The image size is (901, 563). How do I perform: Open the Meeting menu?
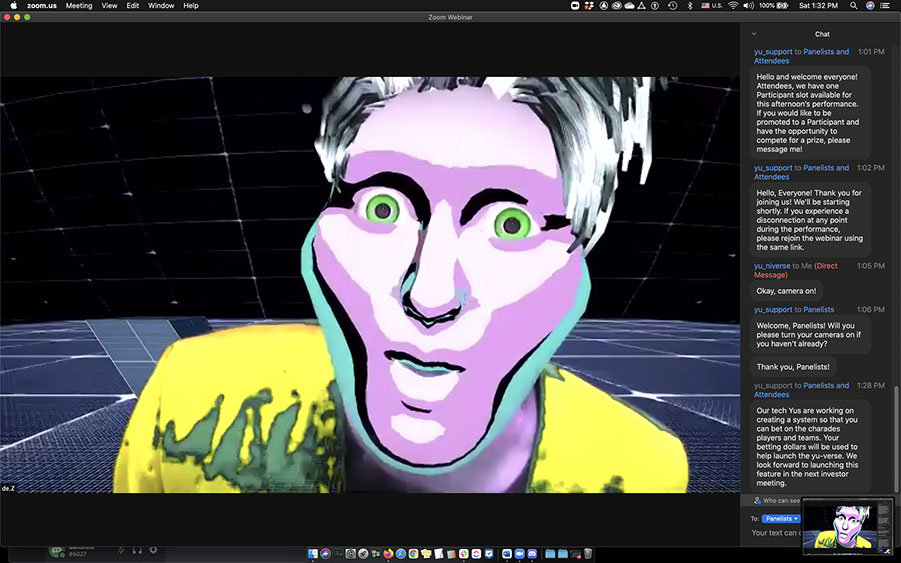click(x=79, y=6)
